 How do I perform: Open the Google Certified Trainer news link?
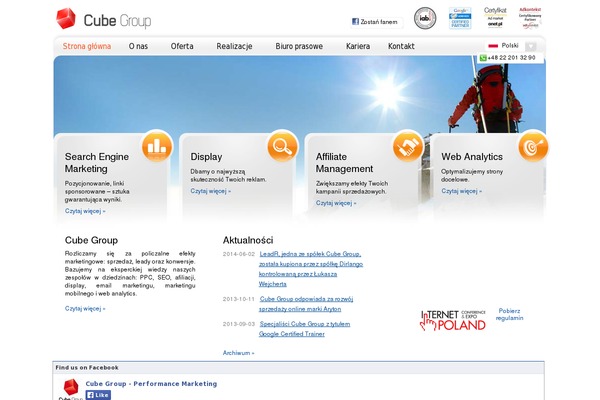305,329
